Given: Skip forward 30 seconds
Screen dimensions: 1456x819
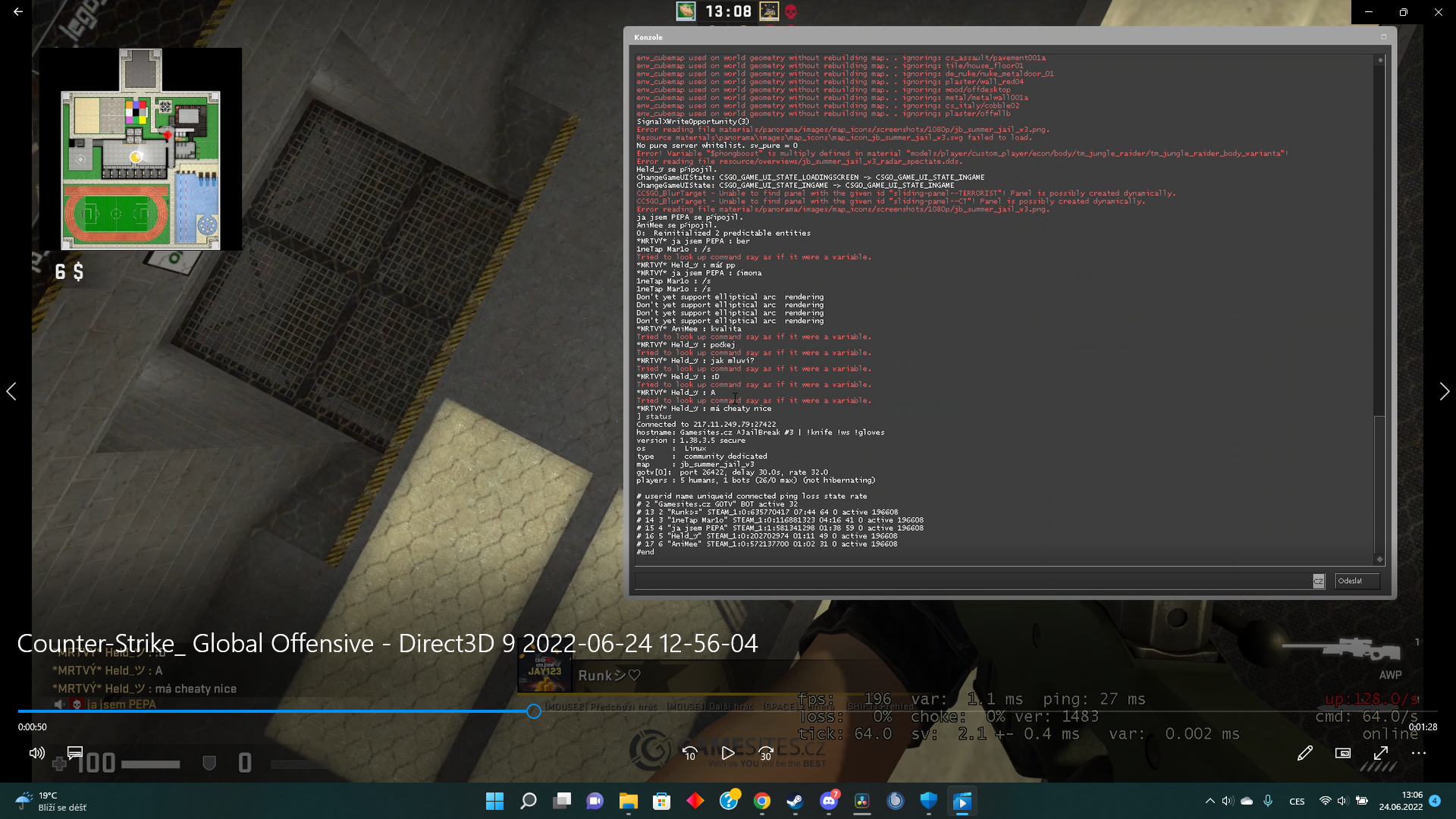Looking at the screenshot, I should point(766,753).
